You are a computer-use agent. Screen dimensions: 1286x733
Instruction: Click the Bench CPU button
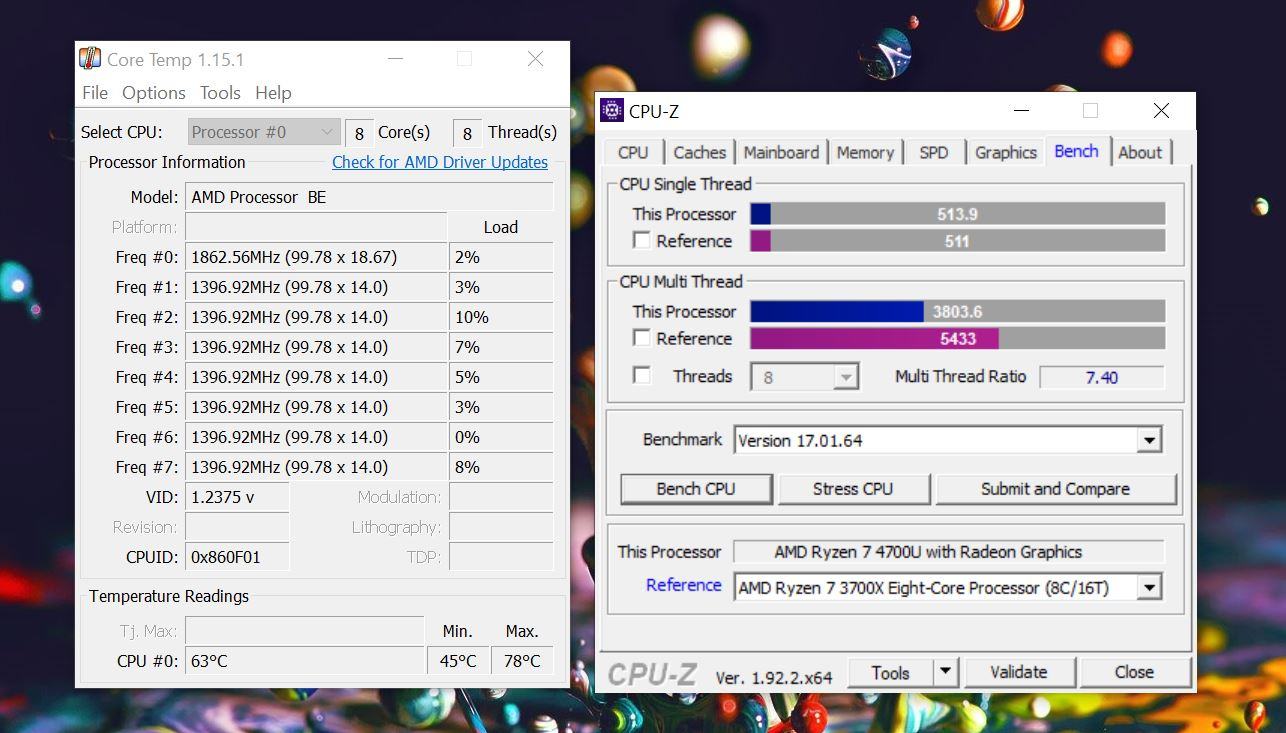[696, 489]
